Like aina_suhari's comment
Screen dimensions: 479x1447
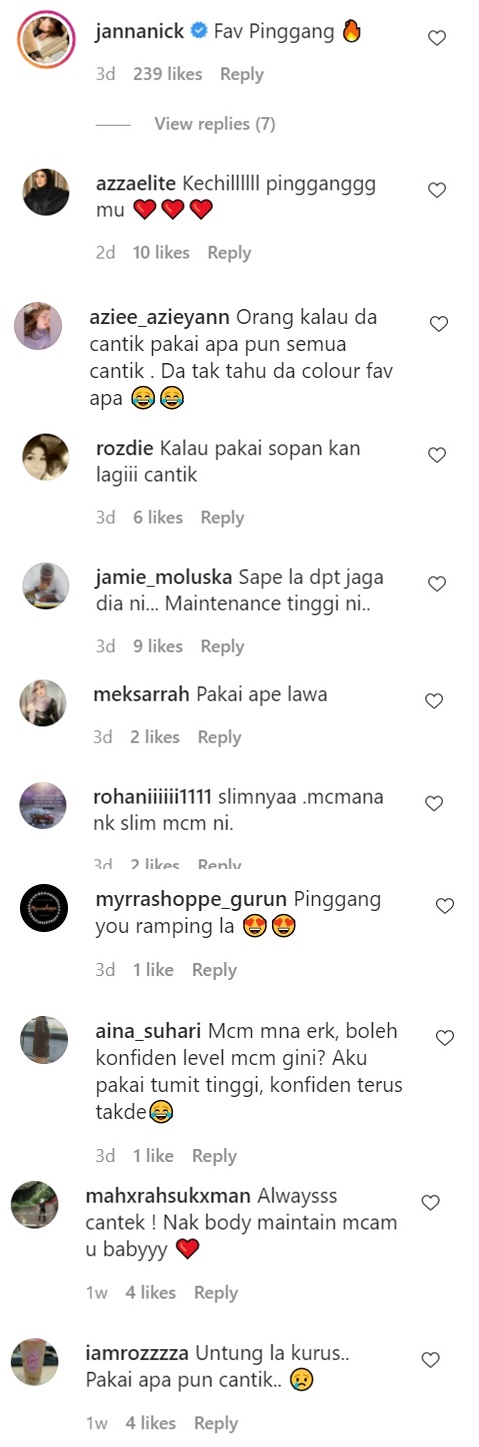point(445,1038)
